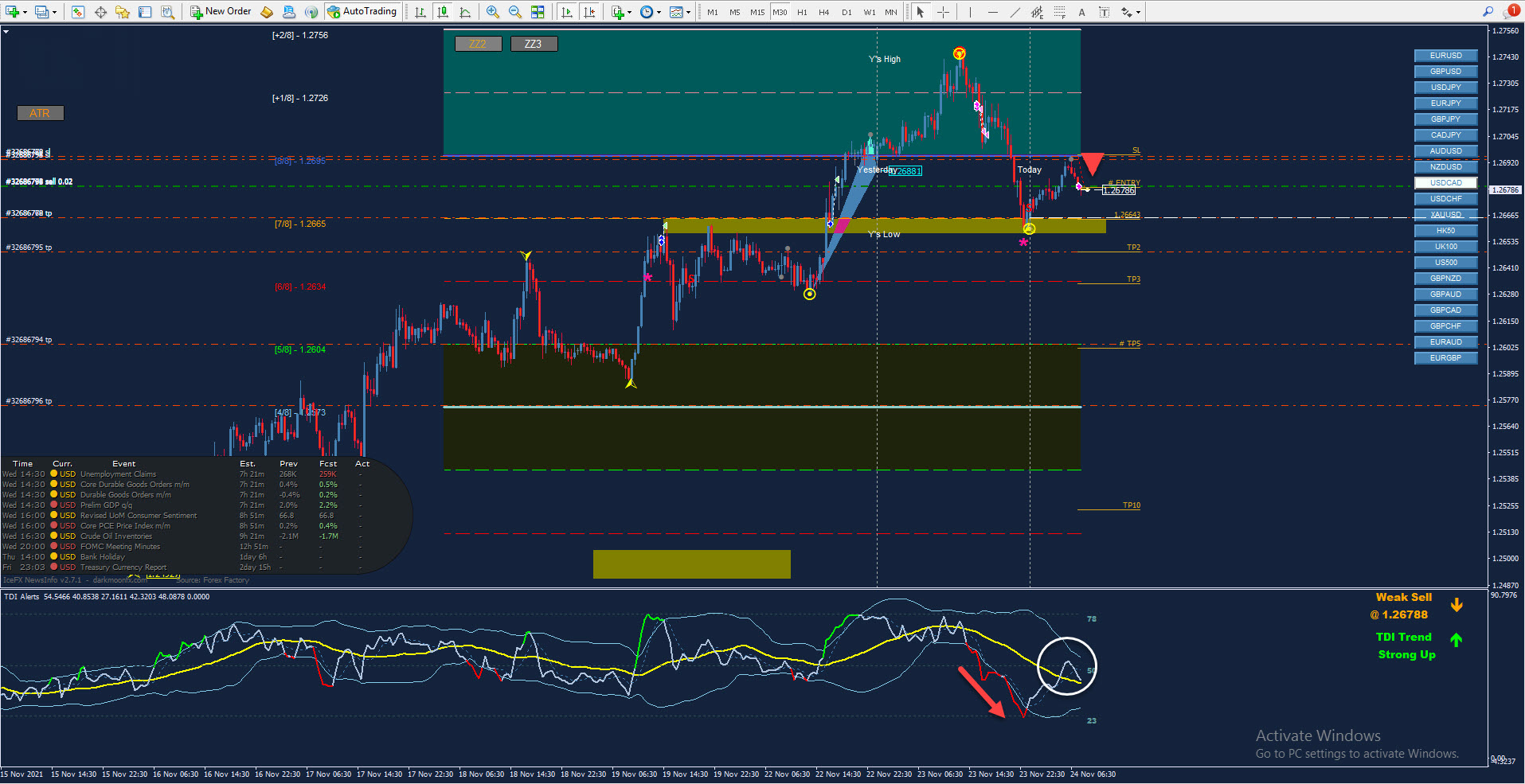Open the Market Watch window icon

pyautogui.click(x=78, y=12)
